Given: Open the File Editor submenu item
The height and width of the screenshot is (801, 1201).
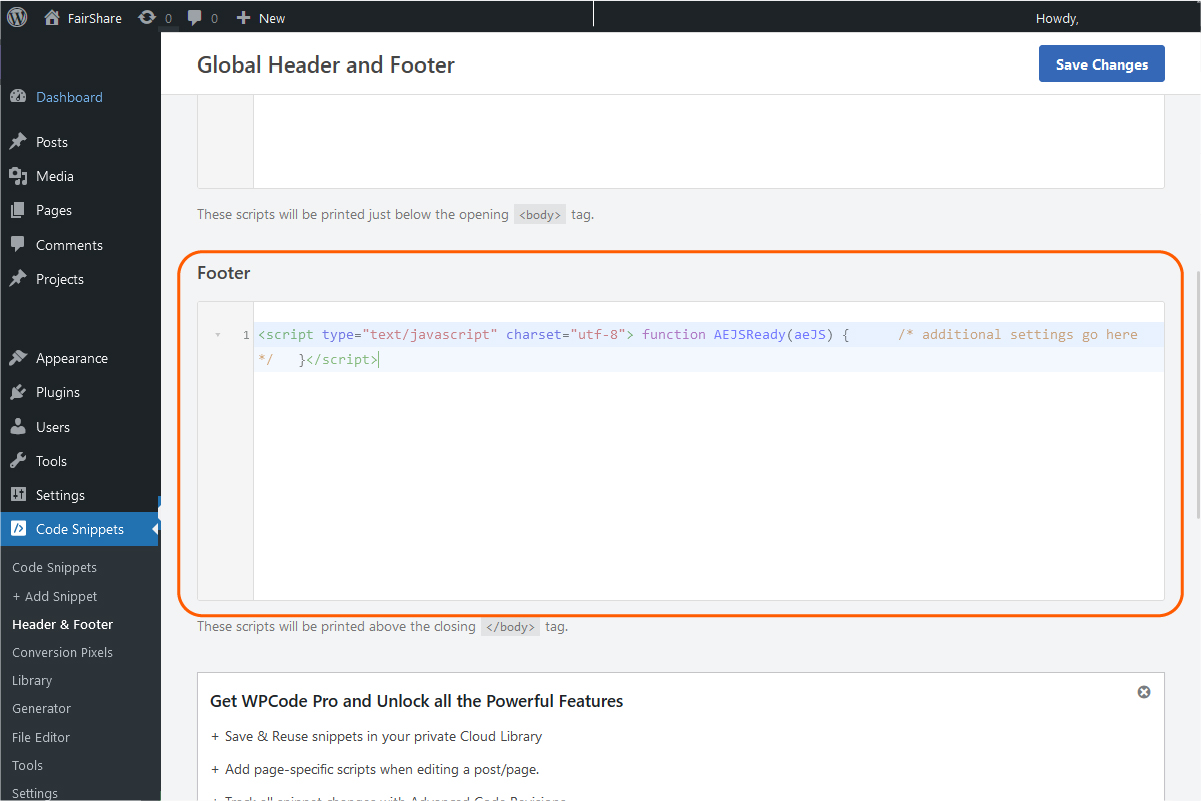Looking at the screenshot, I should coord(41,737).
